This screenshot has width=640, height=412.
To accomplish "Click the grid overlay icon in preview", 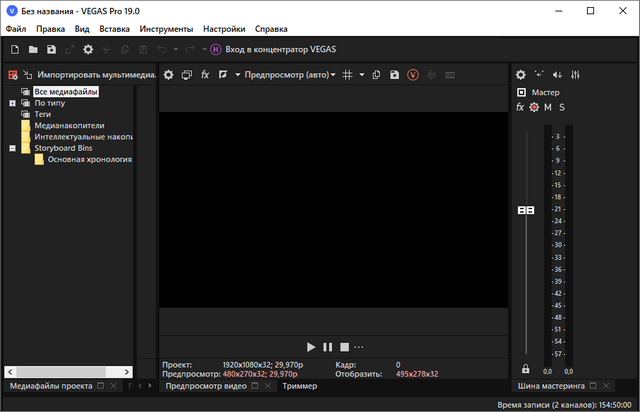I will tap(347, 75).
